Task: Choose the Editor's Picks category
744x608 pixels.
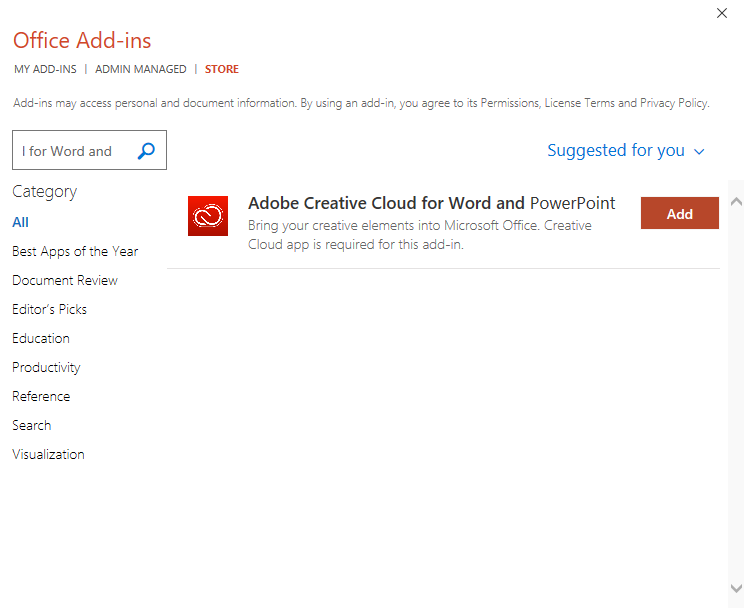Action: (x=49, y=309)
